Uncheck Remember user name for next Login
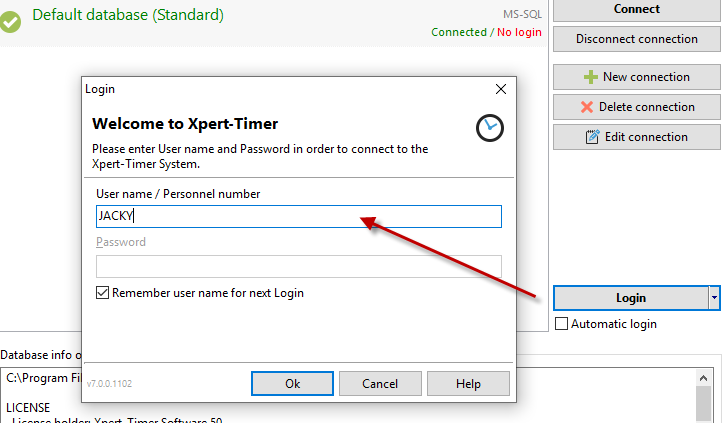Viewport: 725px width, 423px height. [x=103, y=294]
